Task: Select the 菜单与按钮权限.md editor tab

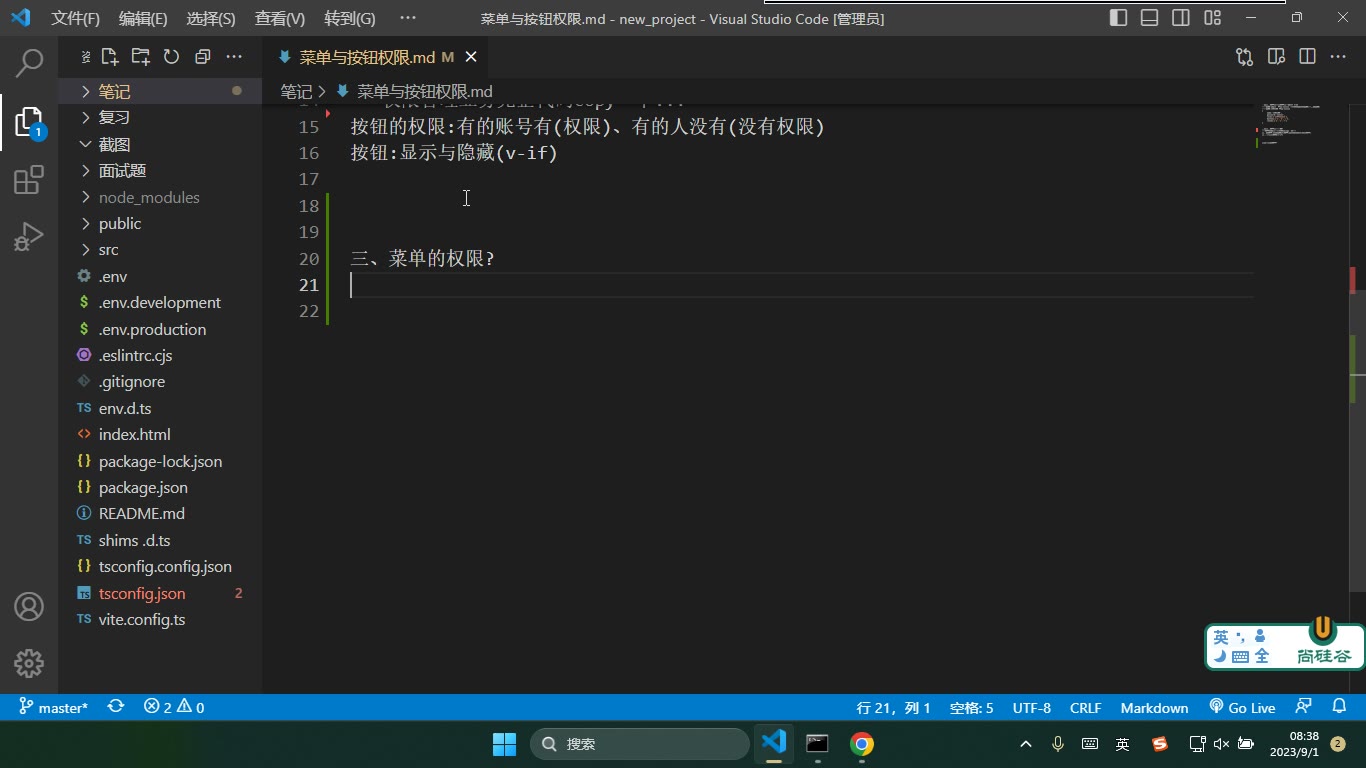Action: click(373, 58)
